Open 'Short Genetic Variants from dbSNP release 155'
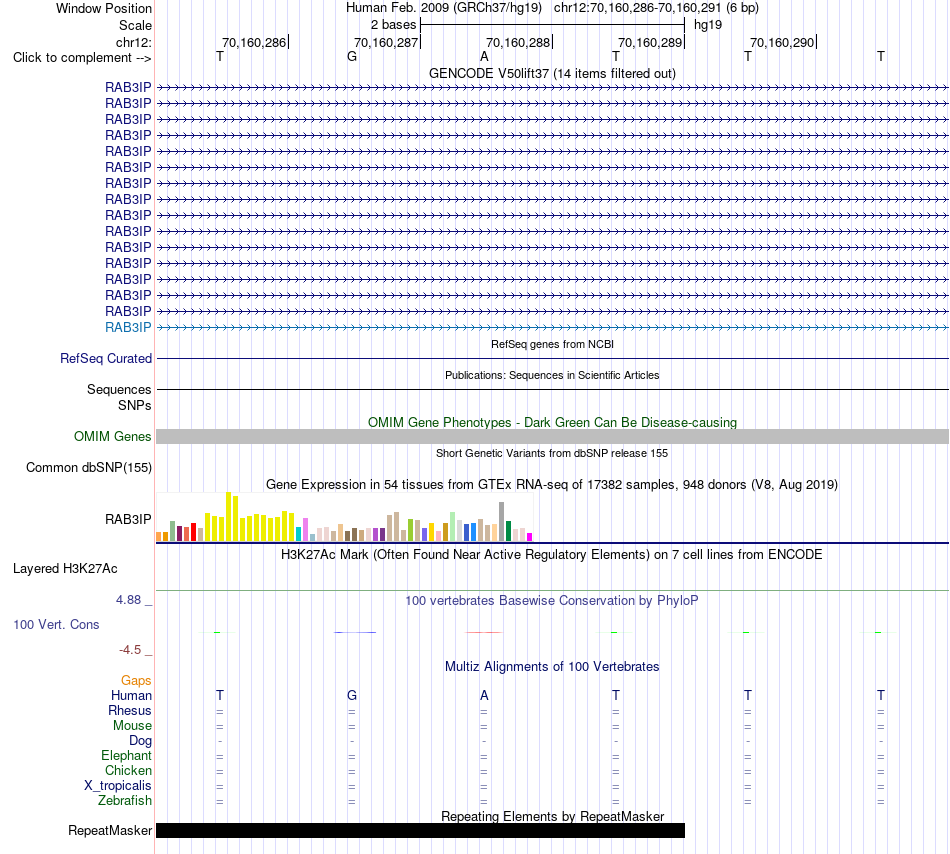 552,453
